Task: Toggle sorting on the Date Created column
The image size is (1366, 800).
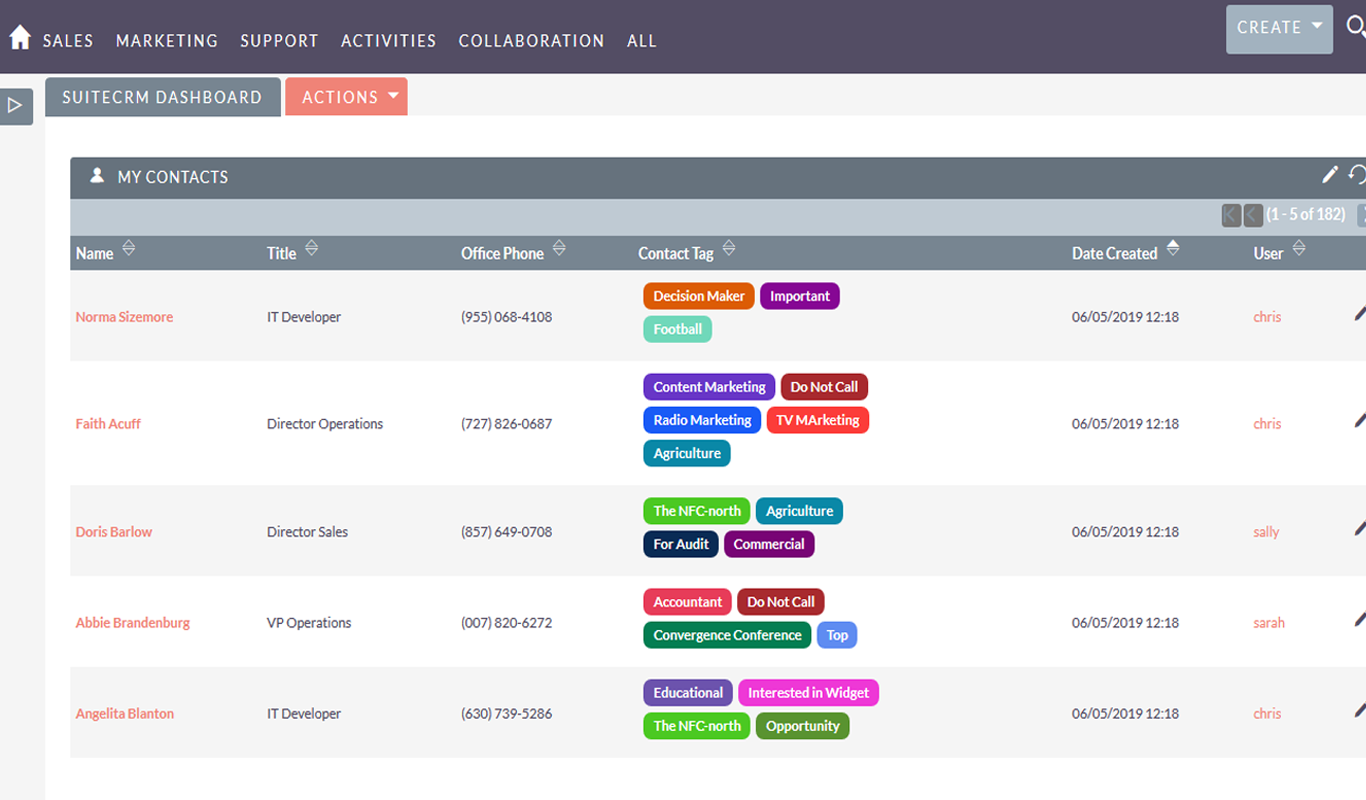Action: [x=1172, y=248]
